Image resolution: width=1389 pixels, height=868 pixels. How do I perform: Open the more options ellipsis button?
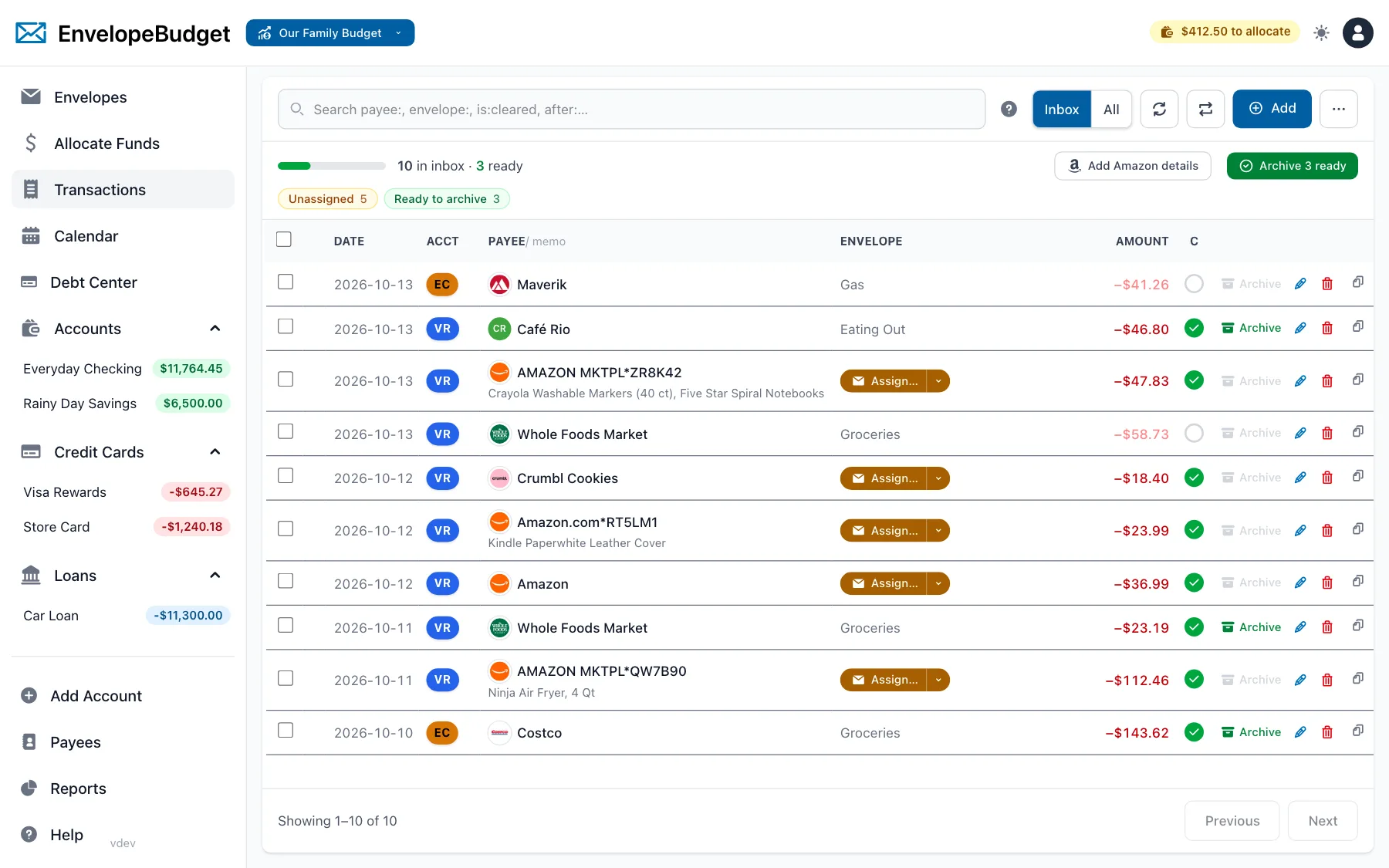coord(1338,109)
